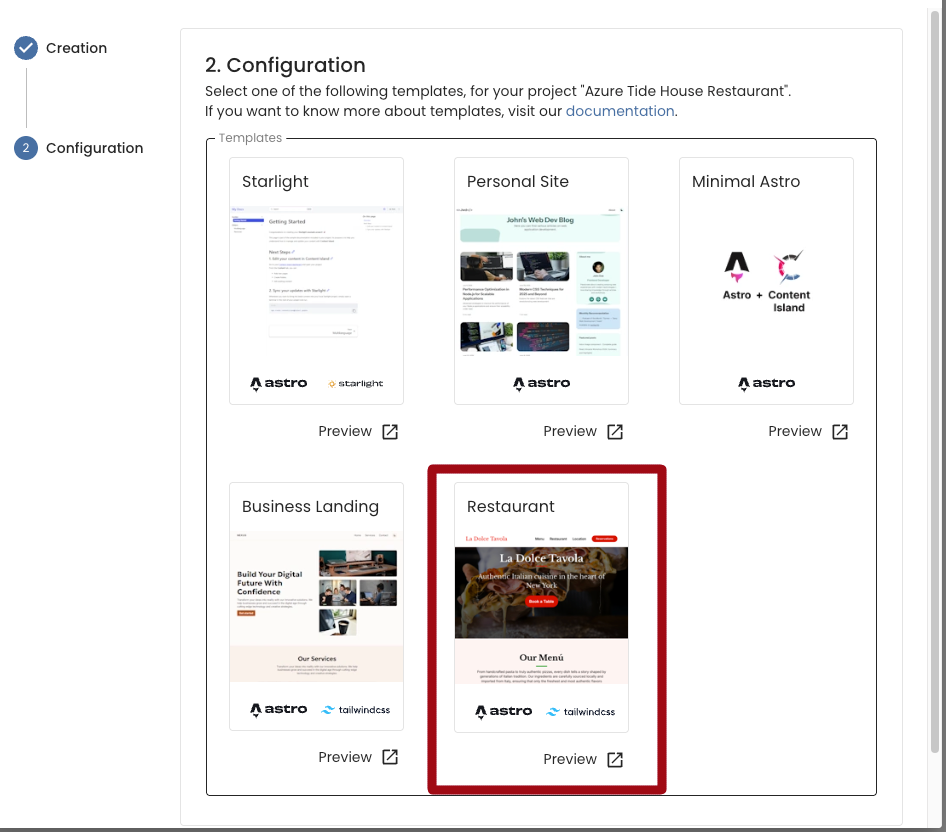Open external preview icon for Personal Site
Screen dimensions: 946x832
(615, 432)
